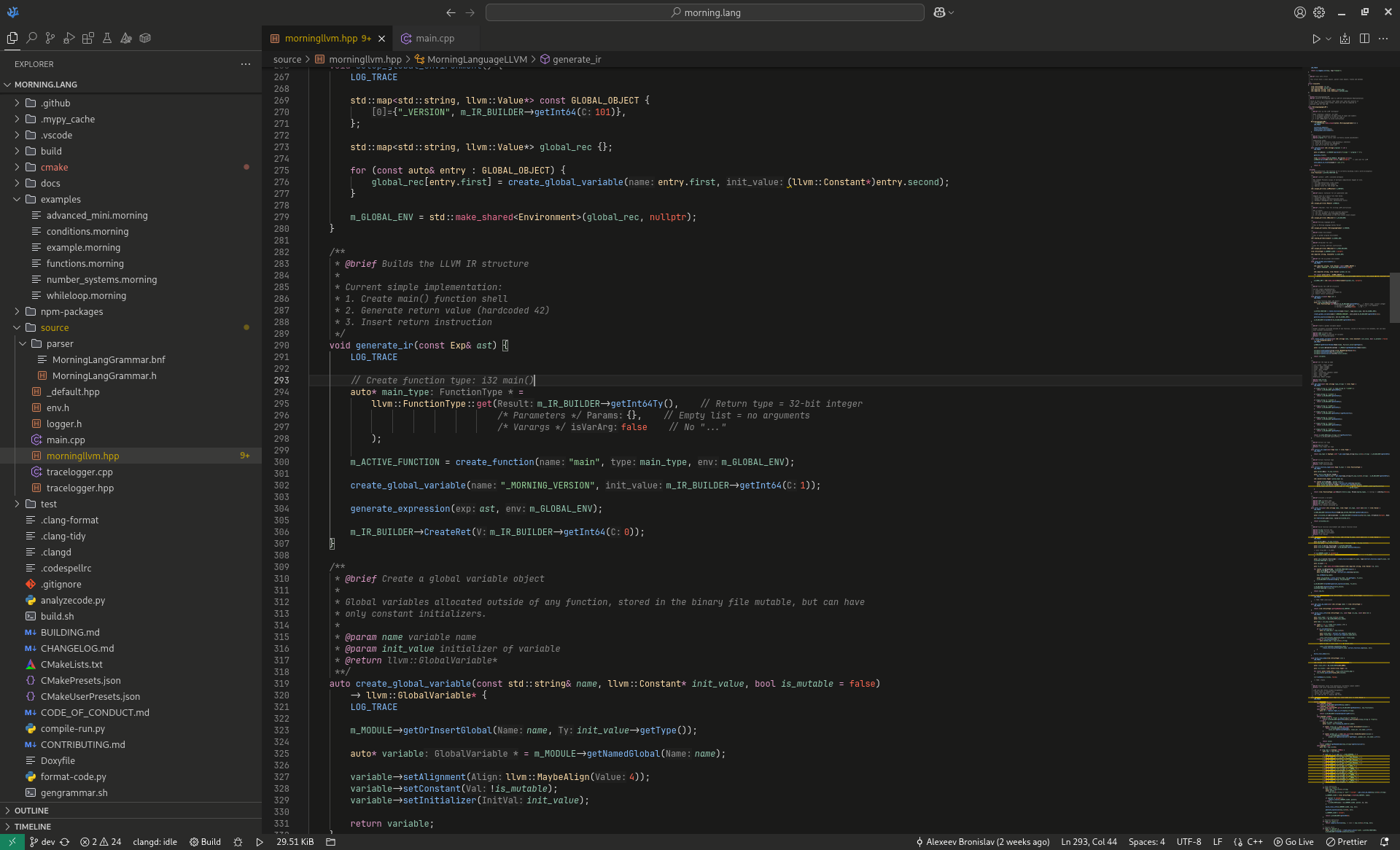This screenshot has width=1400, height=850.
Task: Click Go Live in the status bar
Action: pyautogui.click(x=1294, y=842)
